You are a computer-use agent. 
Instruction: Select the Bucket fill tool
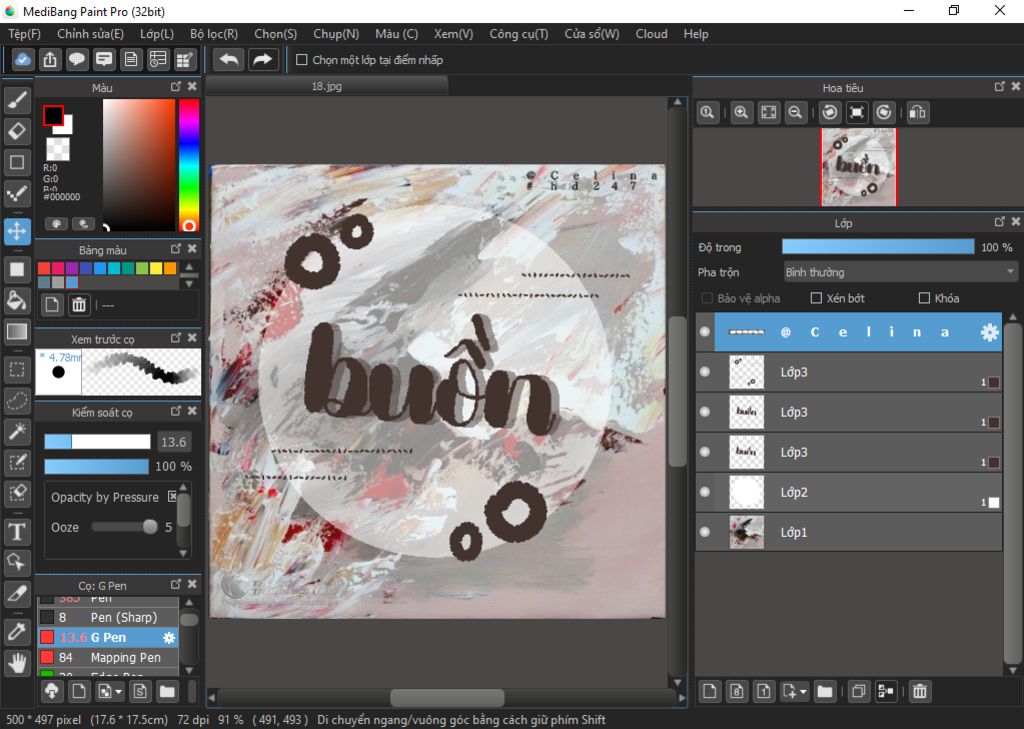pyautogui.click(x=17, y=300)
